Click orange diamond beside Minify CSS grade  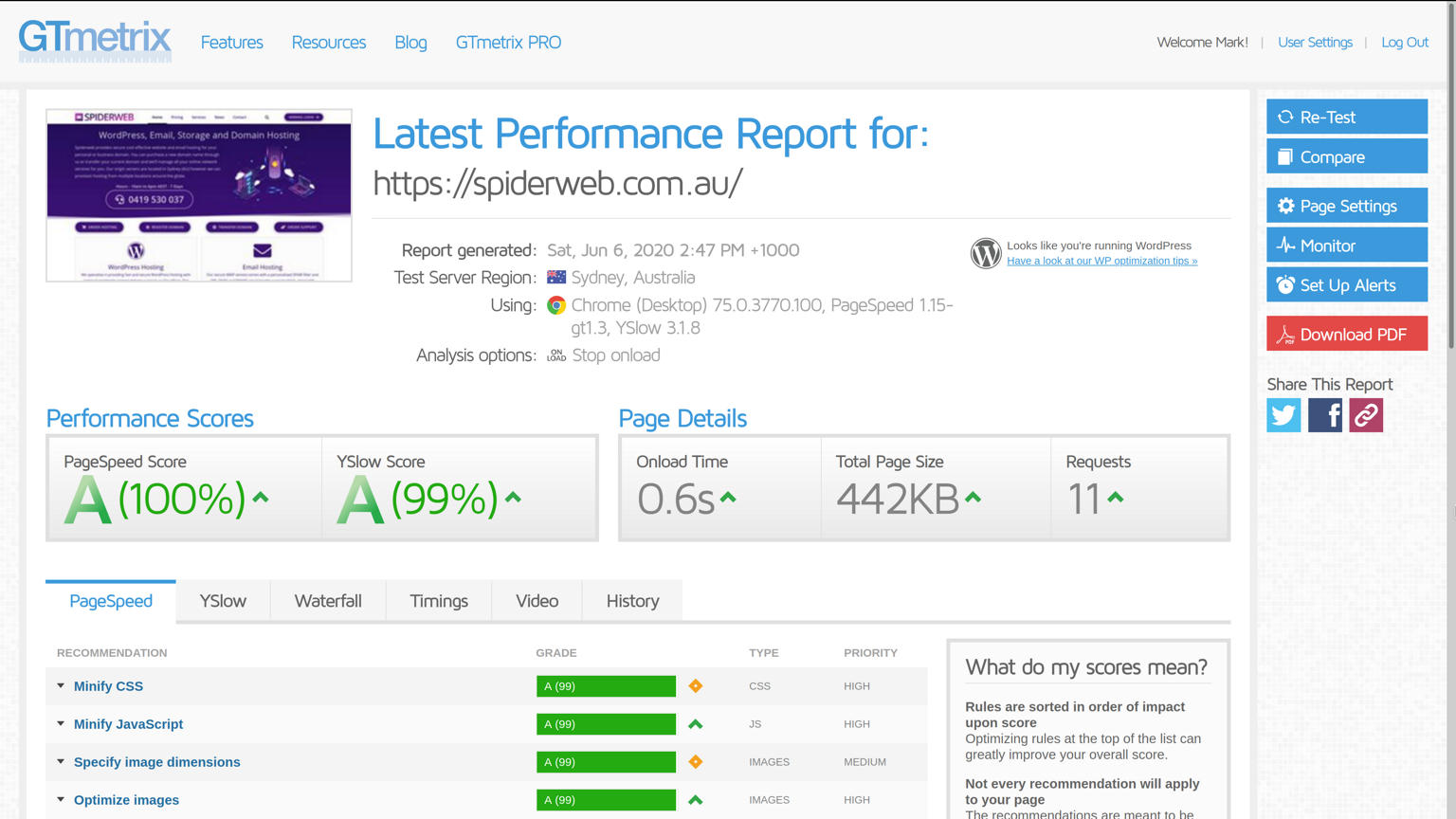(x=696, y=686)
